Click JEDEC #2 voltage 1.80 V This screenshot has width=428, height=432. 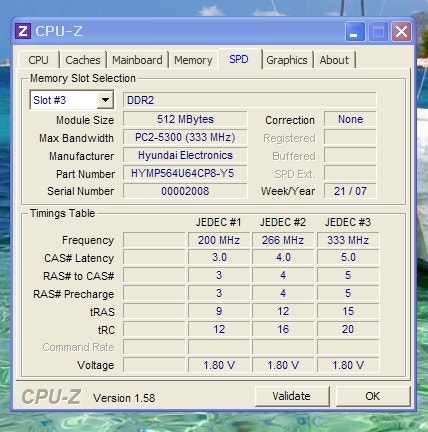click(x=283, y=365)
